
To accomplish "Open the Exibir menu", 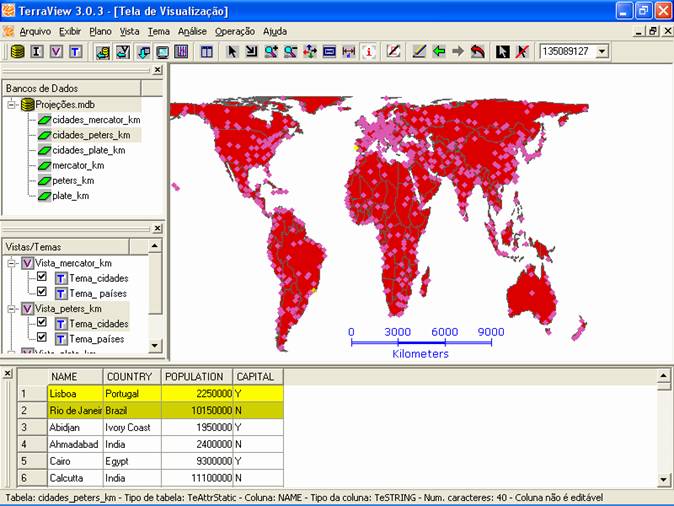I will click(70, 31).
